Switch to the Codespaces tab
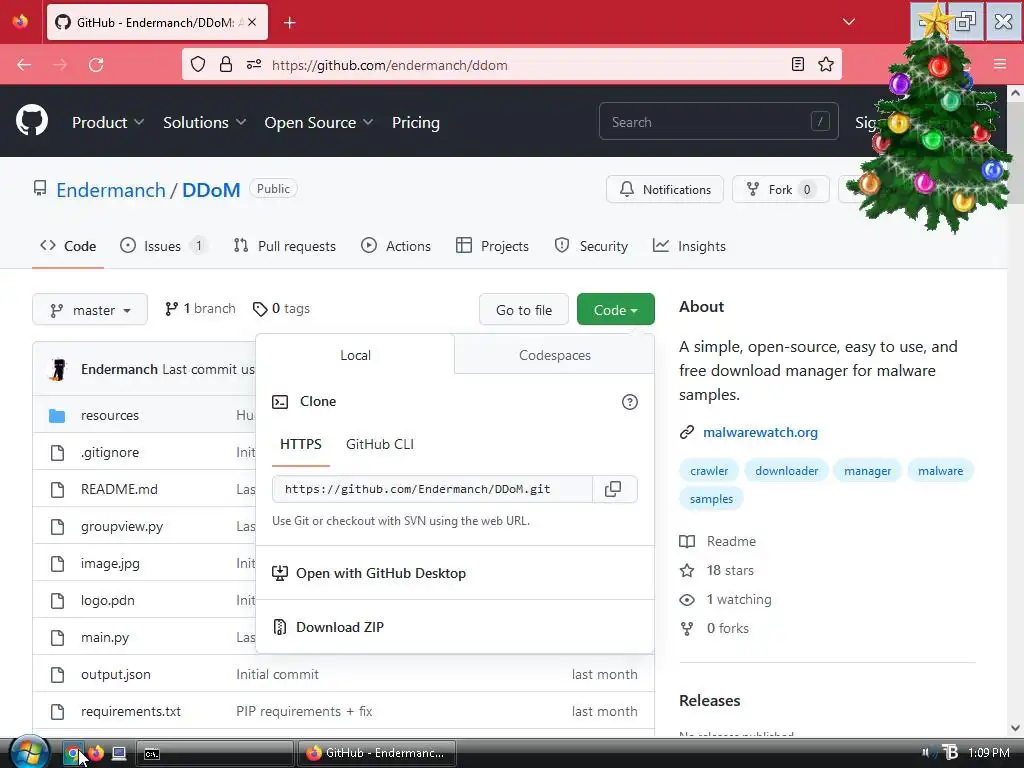This screenshot has height=768, width=1024. coord(554,355)
